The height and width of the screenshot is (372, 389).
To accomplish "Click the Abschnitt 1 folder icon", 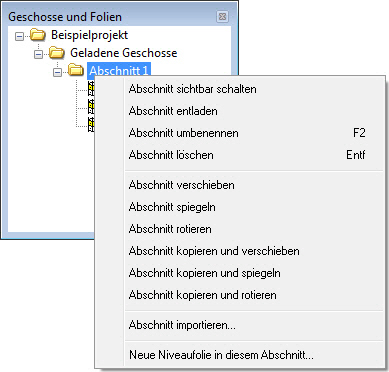I will 75,70.
